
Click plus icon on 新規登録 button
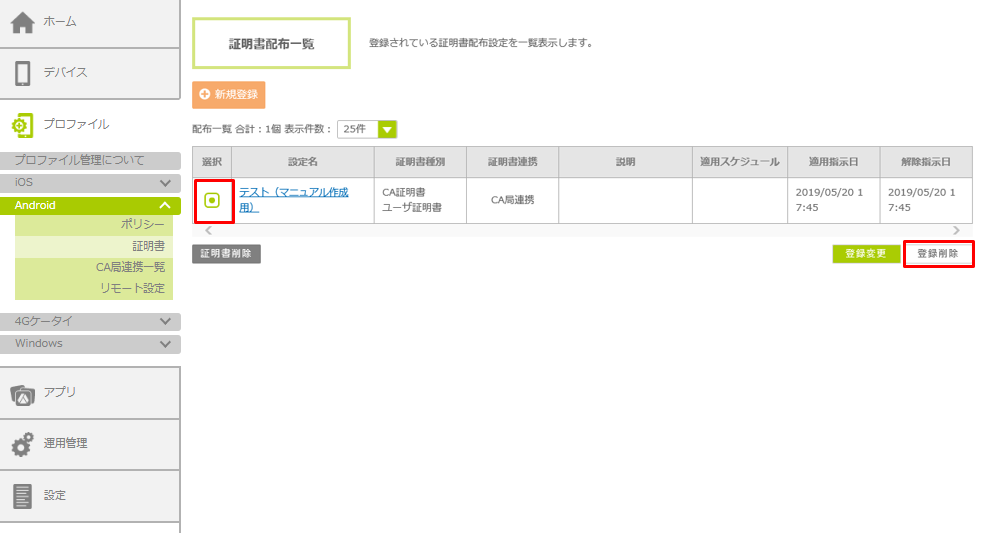pyautogui.click(x=205, y=94)
